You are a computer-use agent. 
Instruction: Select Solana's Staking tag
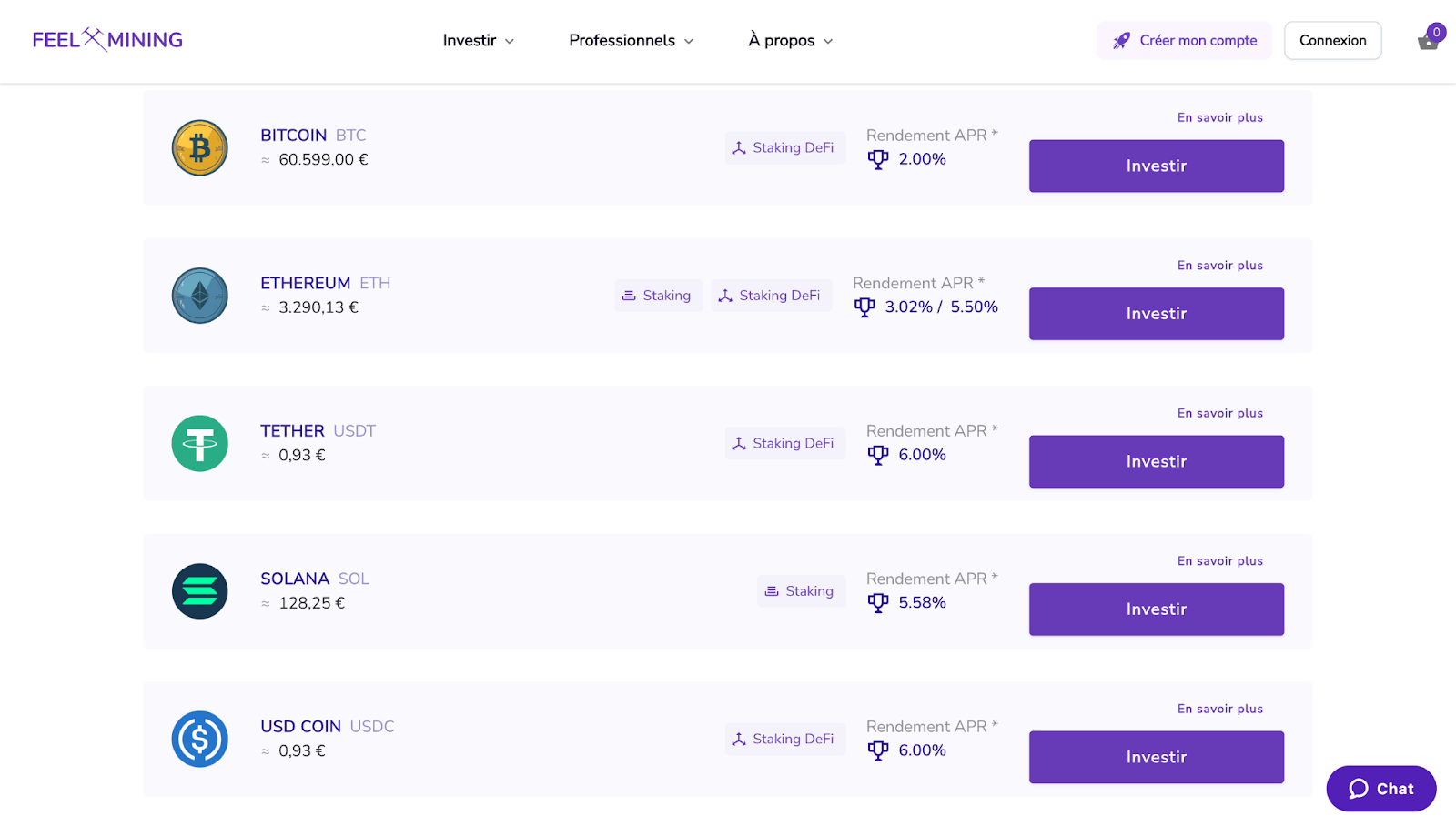[x=801, y=591]
